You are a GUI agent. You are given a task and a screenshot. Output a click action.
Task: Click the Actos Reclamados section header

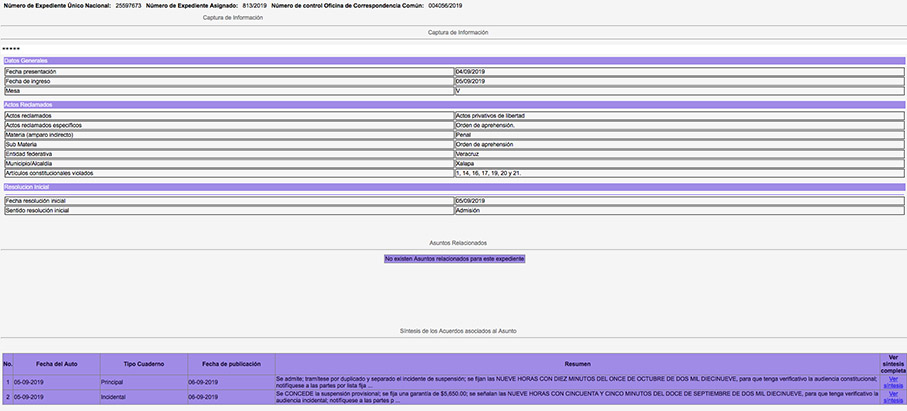coord(28,104)
